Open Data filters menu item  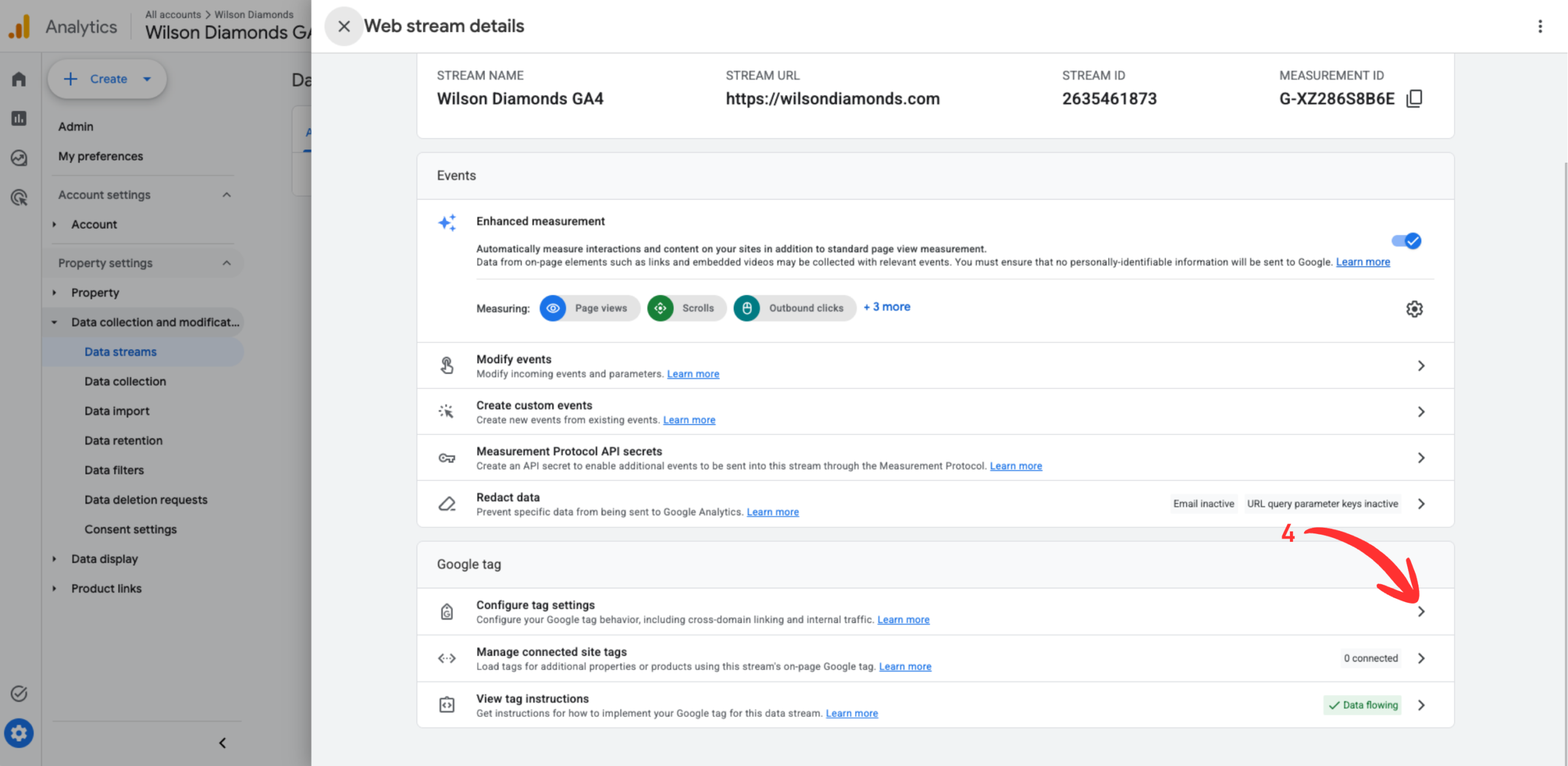[x=115, y=470]
